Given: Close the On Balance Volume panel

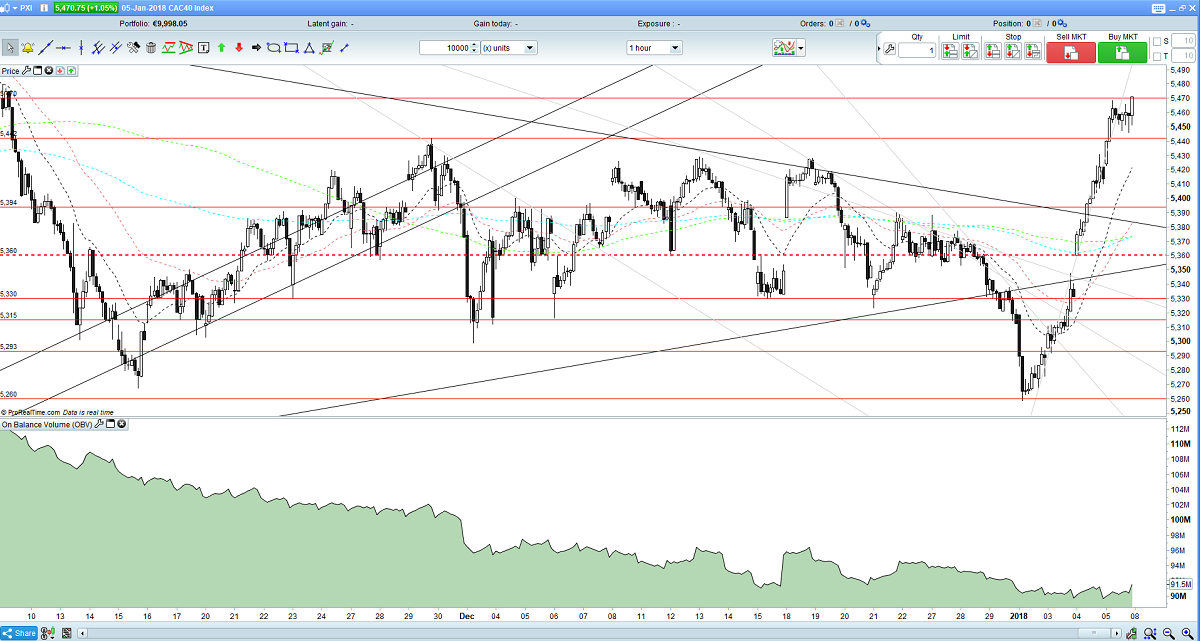Looking at the screenshot, I should click(x=122, y=425).
